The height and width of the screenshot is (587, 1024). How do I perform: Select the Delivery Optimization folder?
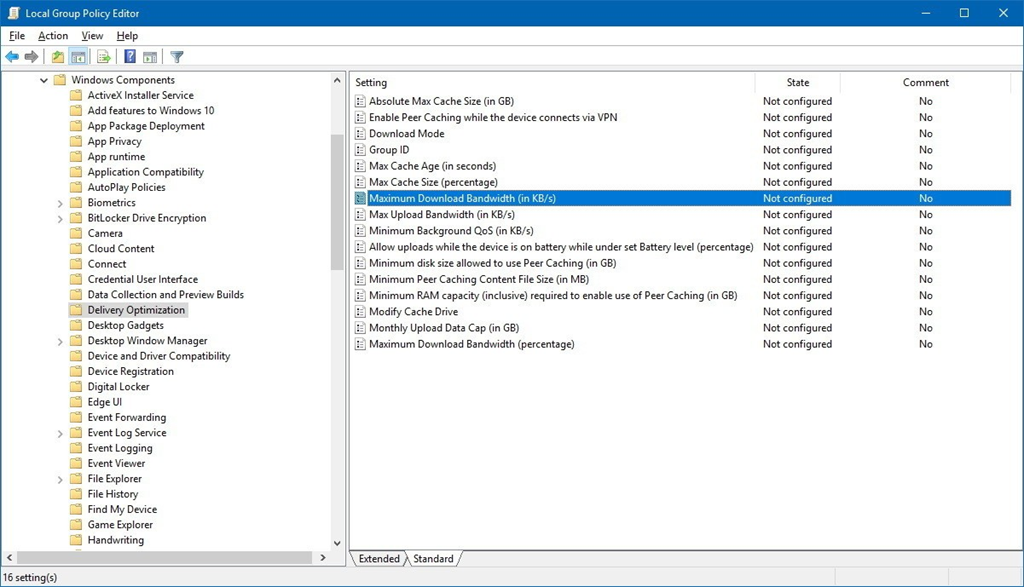click(136, 310)
